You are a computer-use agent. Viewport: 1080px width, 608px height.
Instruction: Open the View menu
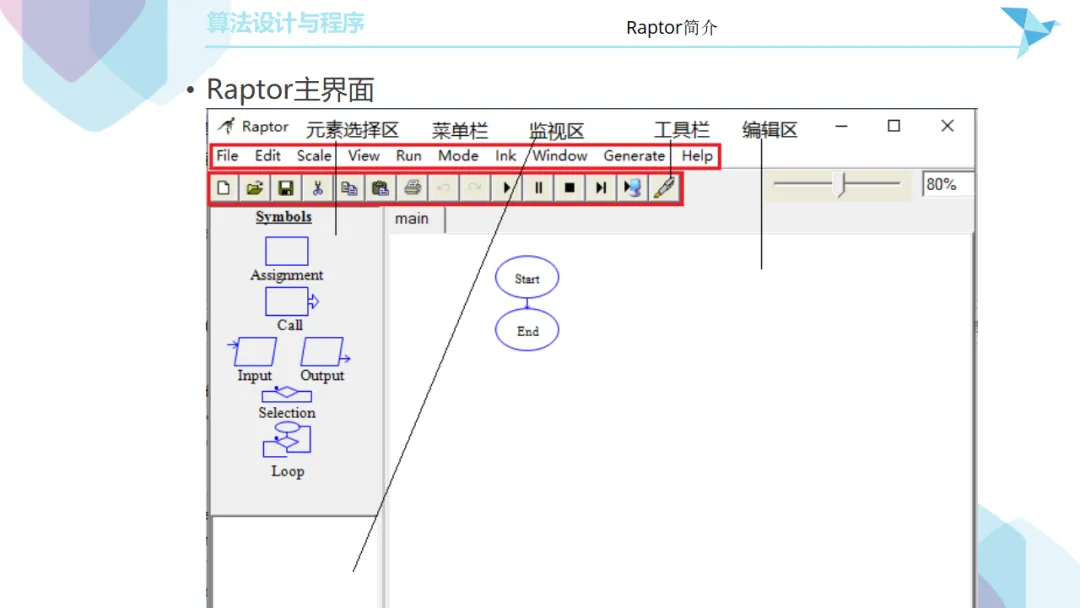364,156
